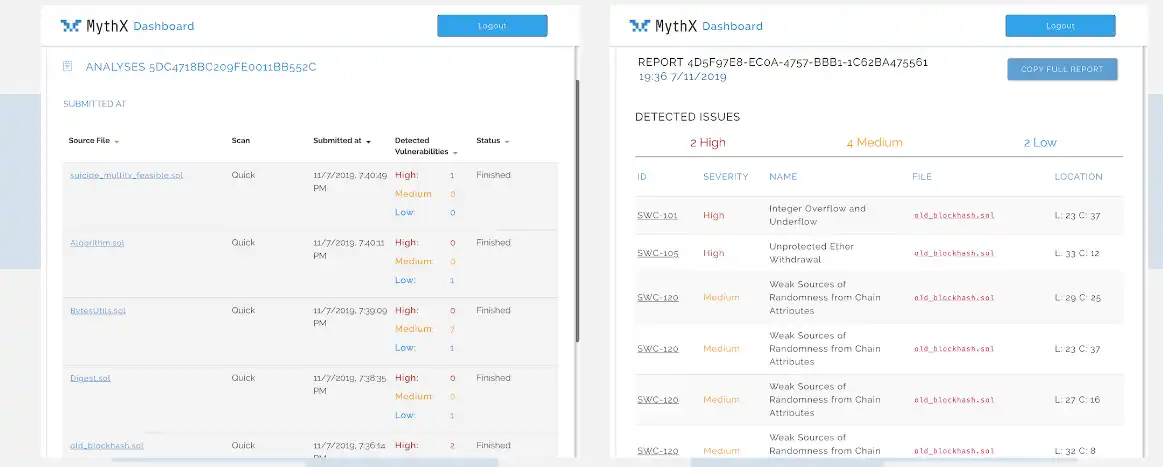
Task: Click Quick scan type in Digest.sol row
Action: pyautogui.click(x=243, y=377)
